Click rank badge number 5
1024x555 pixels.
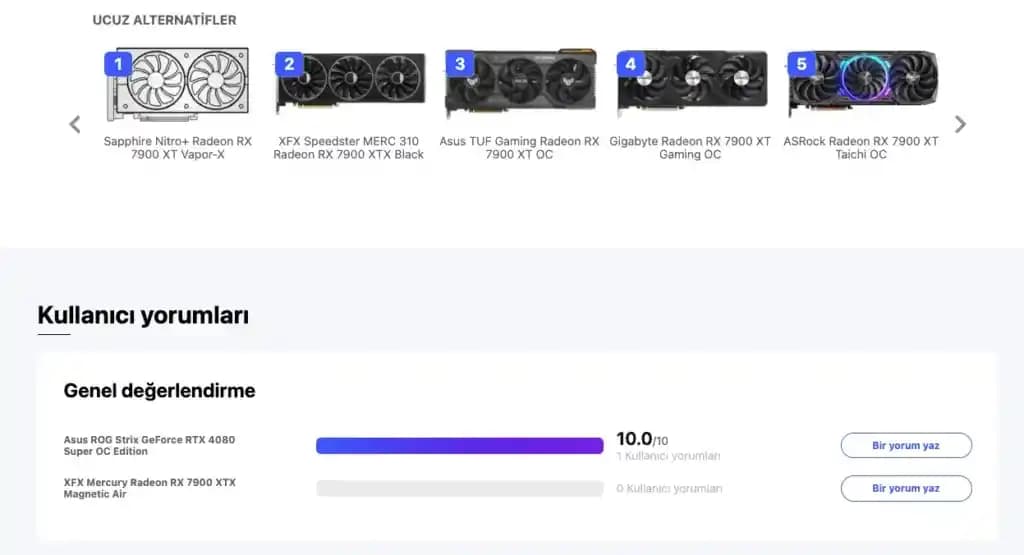click(801, 65)
